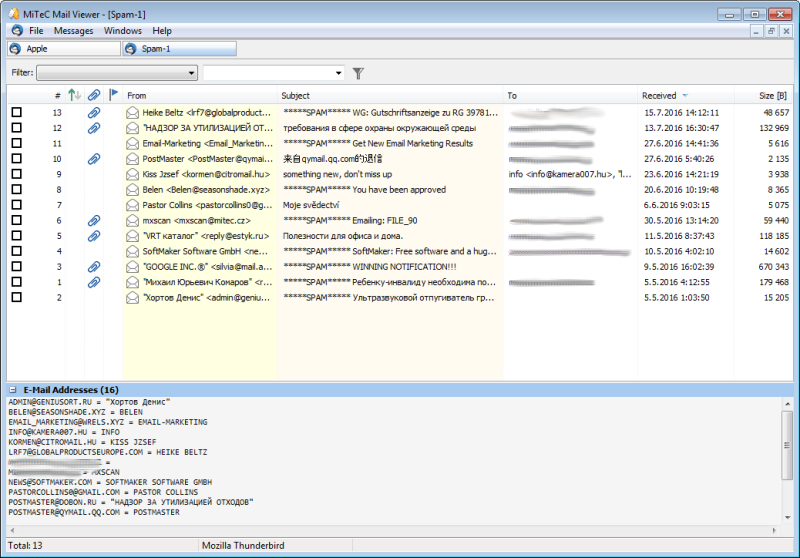The height and width of the screenshot is (558, 800).
Task: Tick the checkbox for message 7
Action: 16,205
